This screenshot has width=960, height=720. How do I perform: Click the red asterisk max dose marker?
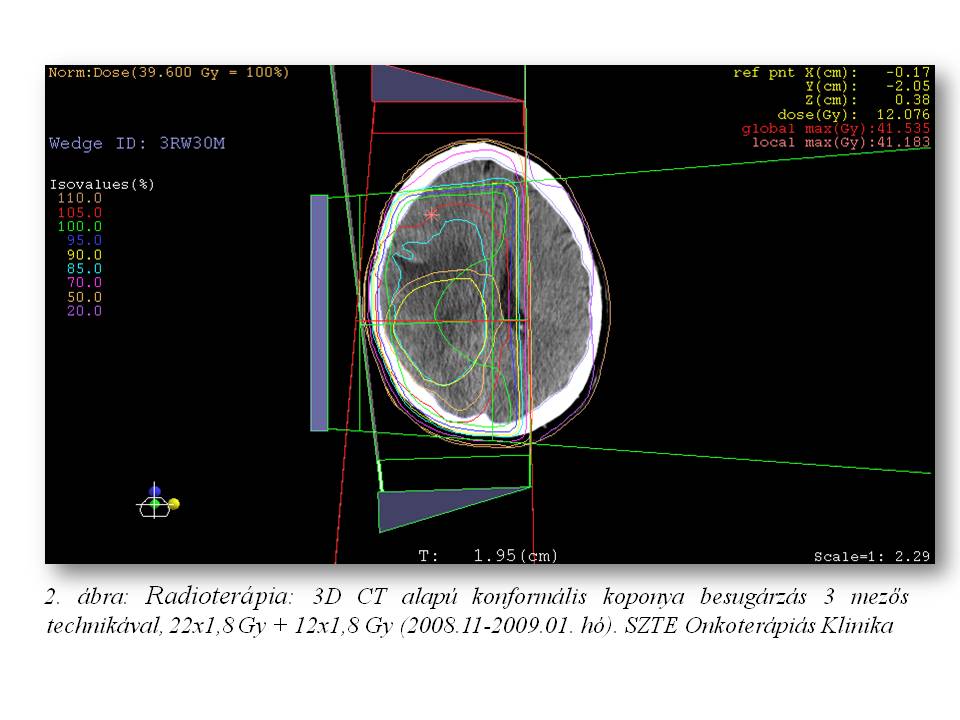(x=431, y=215)
